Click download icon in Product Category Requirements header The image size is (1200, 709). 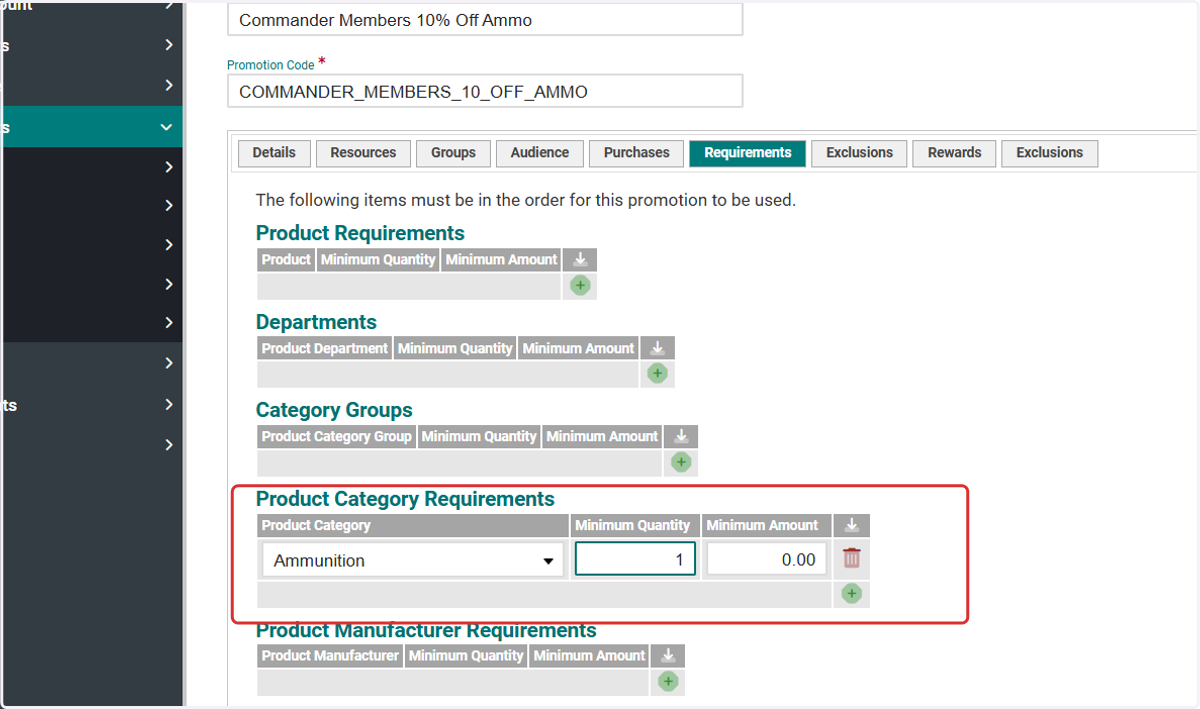tap(852, 525)
